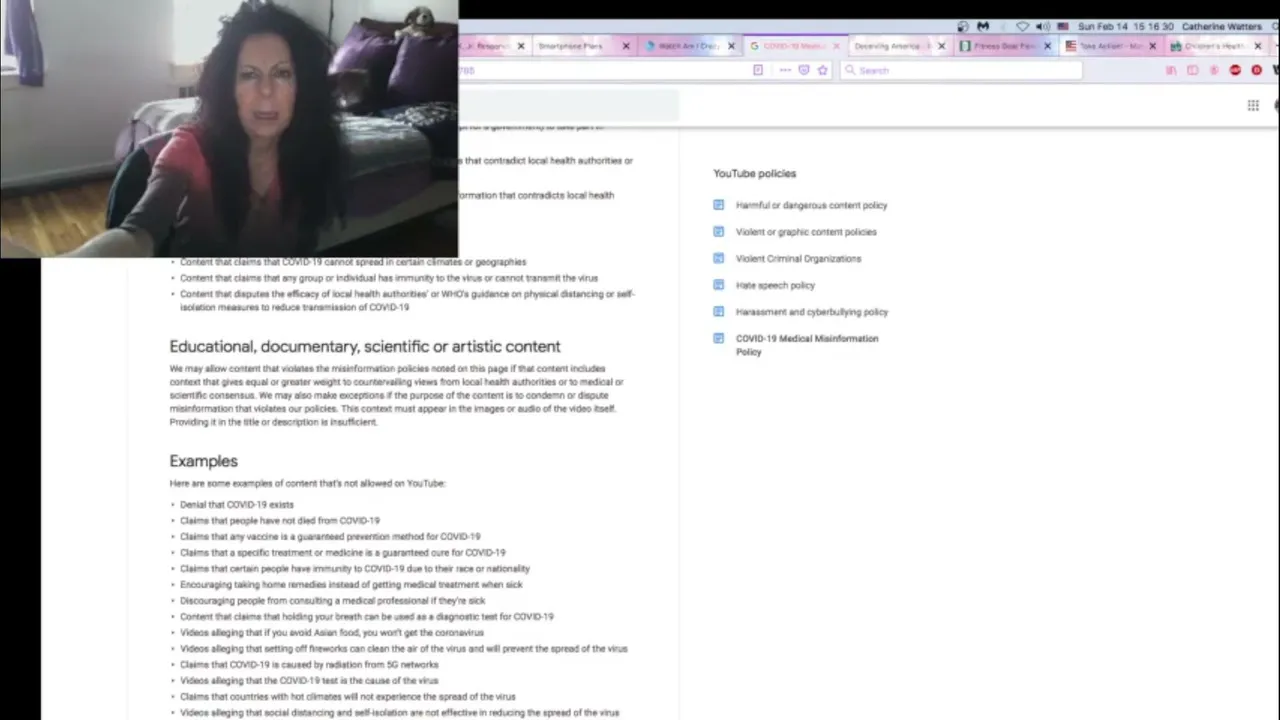This screenshot has height=720, width=1280.
Task: Click the red Adblock extension icon
Action: tap(1235, 70)
